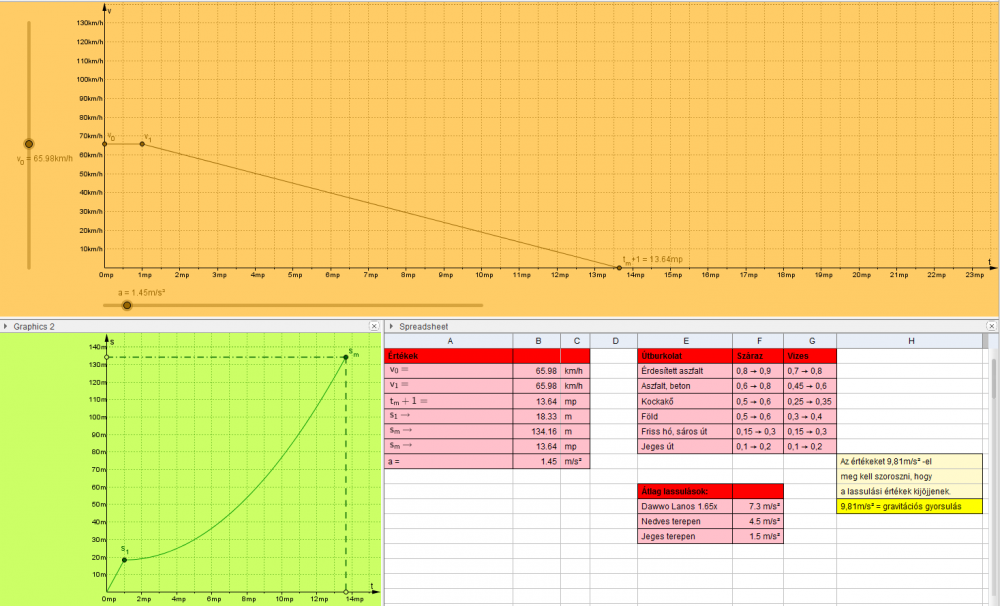1000x606 pixels.
Task: Select spreadsheet column E header
Action: [685, 341]
